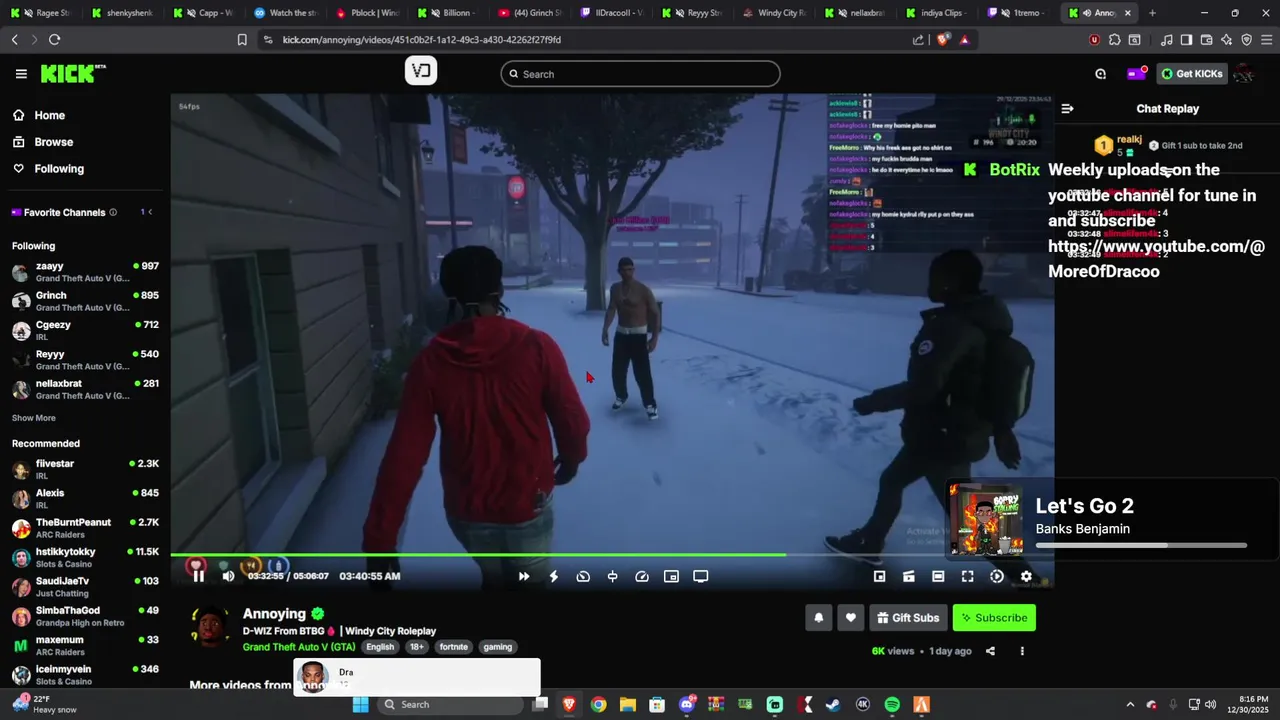Bookmark this page in address bar
The image size is (1280, 720).
coord(242,40)
